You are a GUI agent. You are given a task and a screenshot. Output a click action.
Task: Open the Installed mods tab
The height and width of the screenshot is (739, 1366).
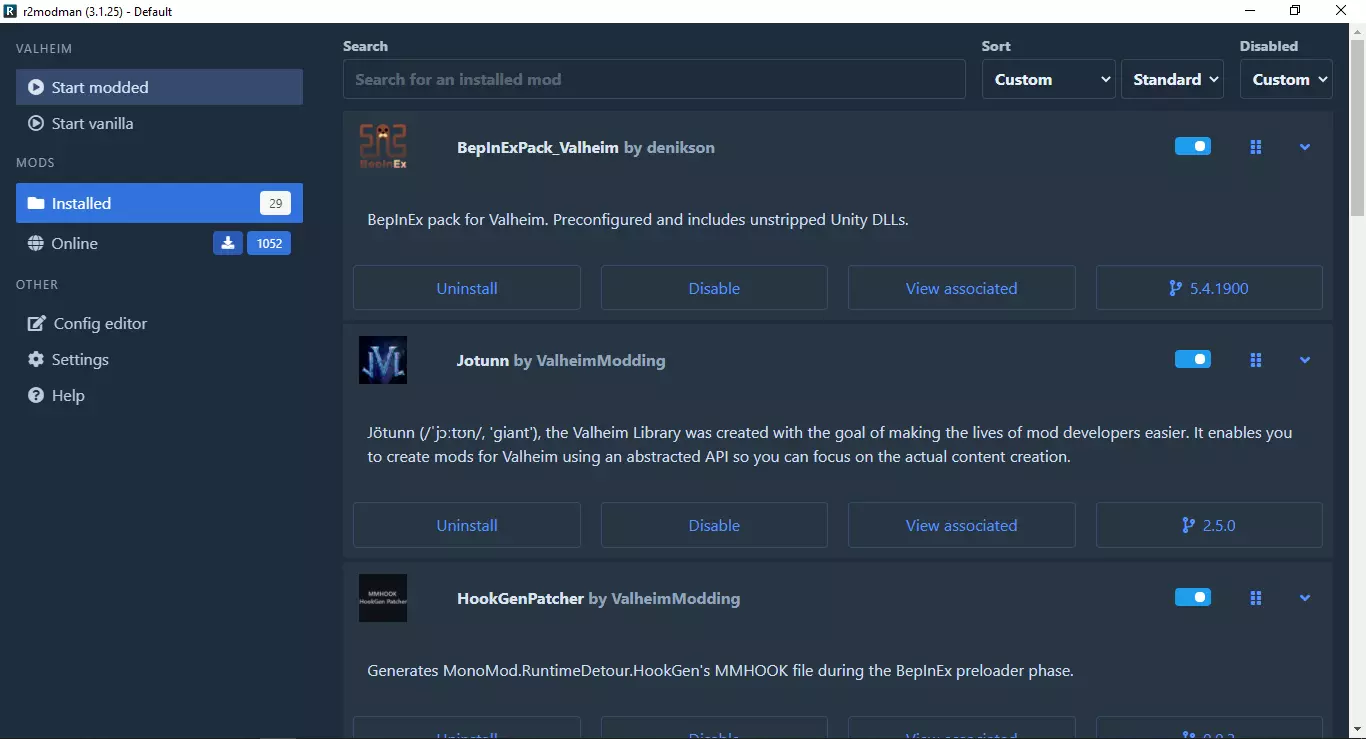[x=159, y=203]
